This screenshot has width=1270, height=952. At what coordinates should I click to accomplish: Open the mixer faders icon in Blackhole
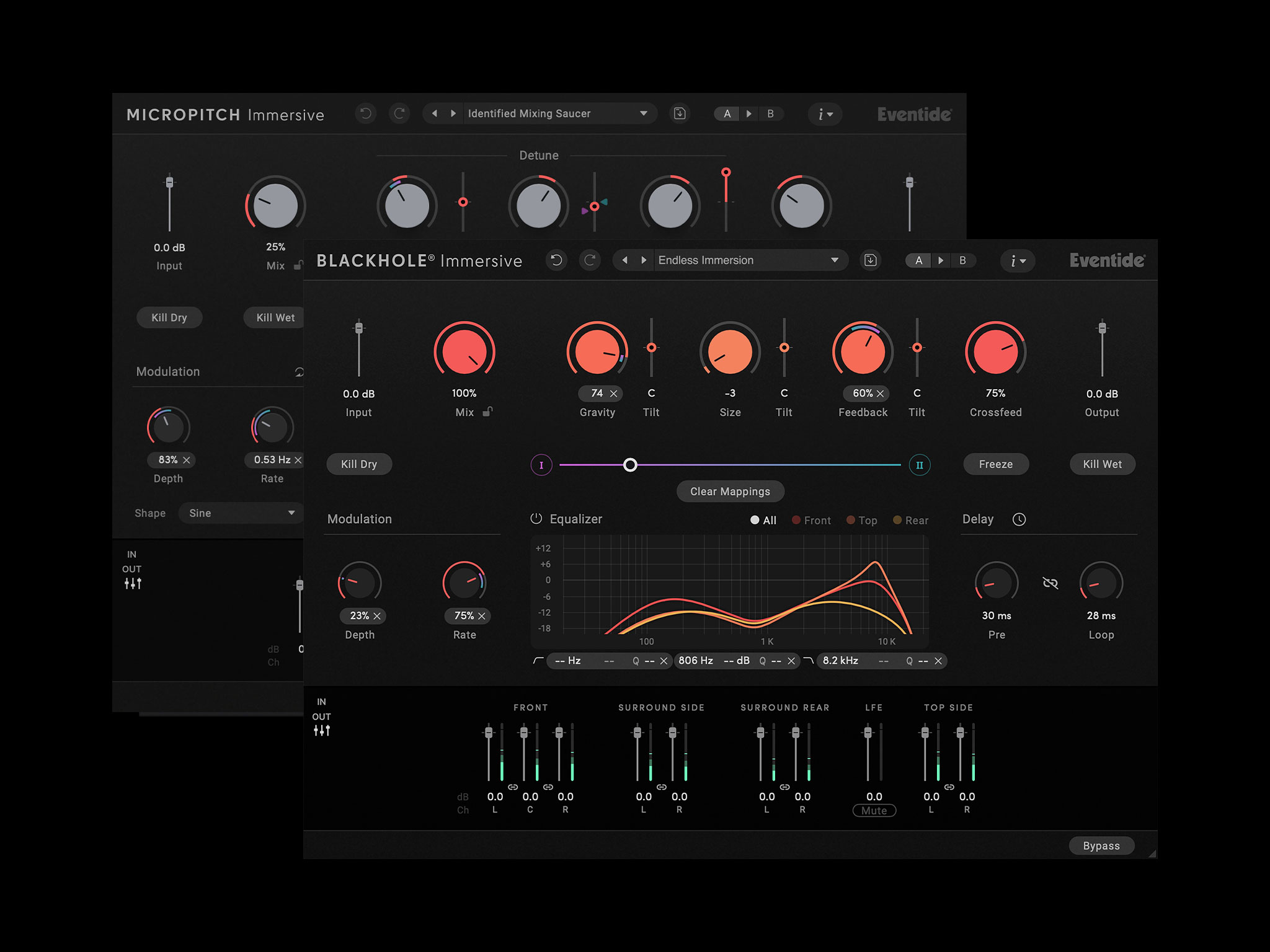pyautogui.click(x=322, y=731)
